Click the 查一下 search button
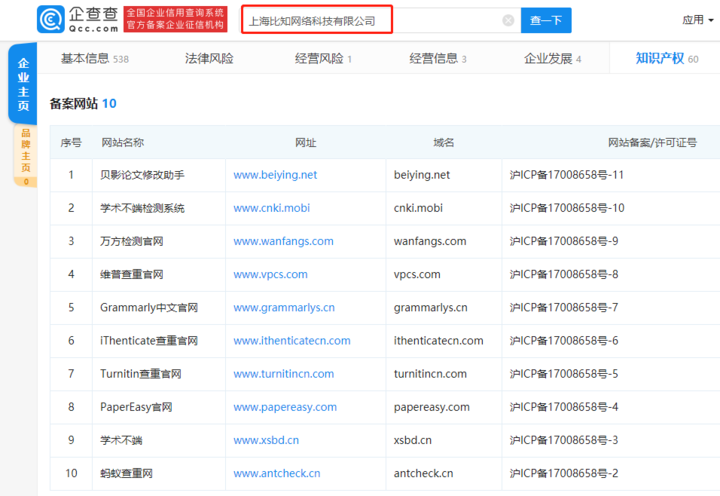The width and height of the screenshot is (720, 496). [x=546, y=20]
